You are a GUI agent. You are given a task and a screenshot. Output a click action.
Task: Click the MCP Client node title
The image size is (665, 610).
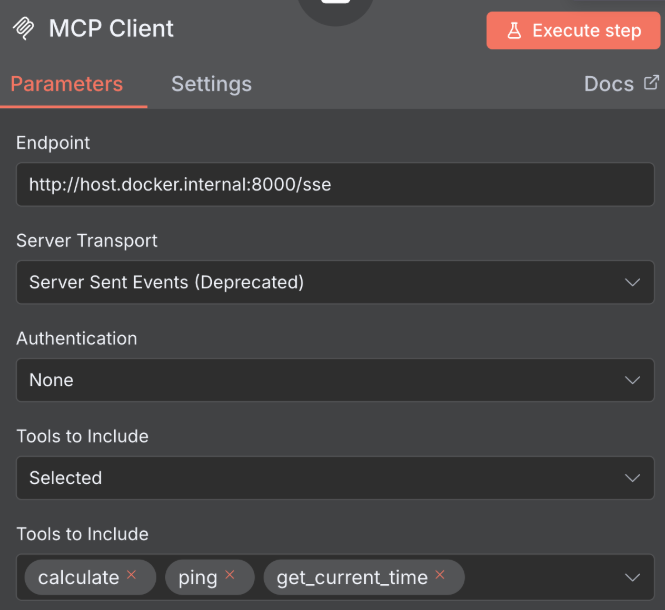[x=111, y=29]
